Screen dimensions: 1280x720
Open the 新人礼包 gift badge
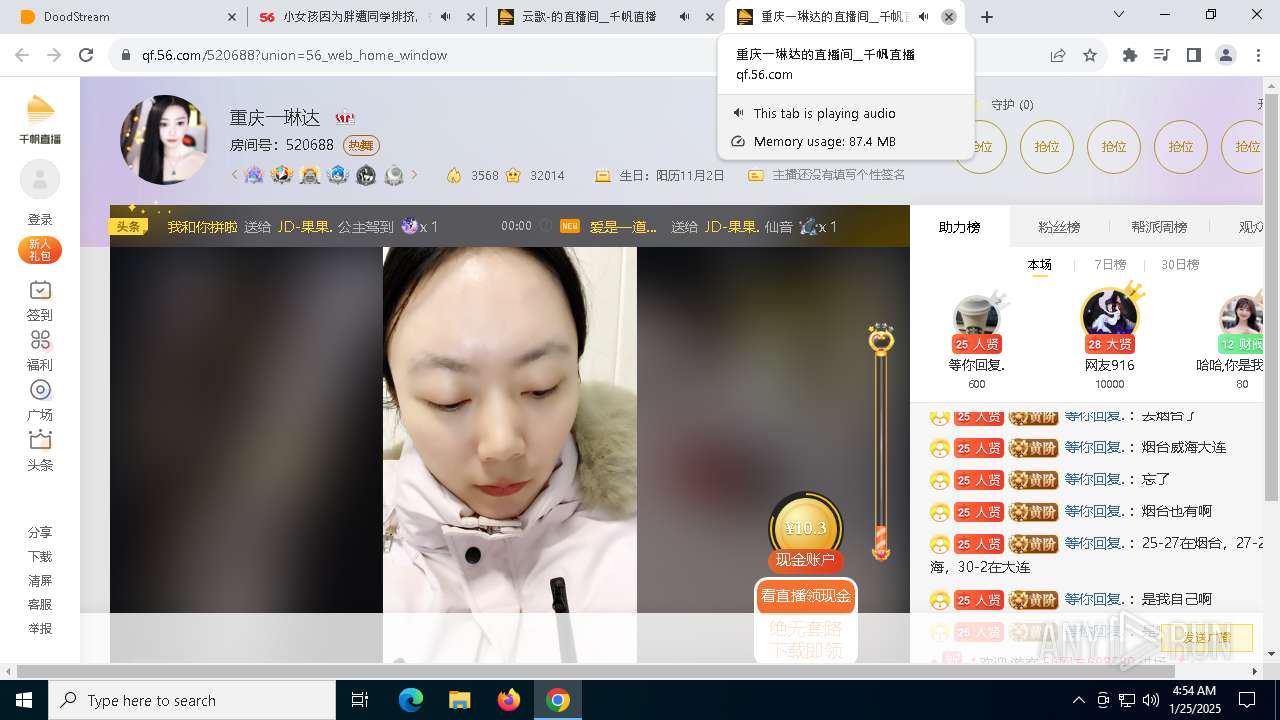(40, 250)
